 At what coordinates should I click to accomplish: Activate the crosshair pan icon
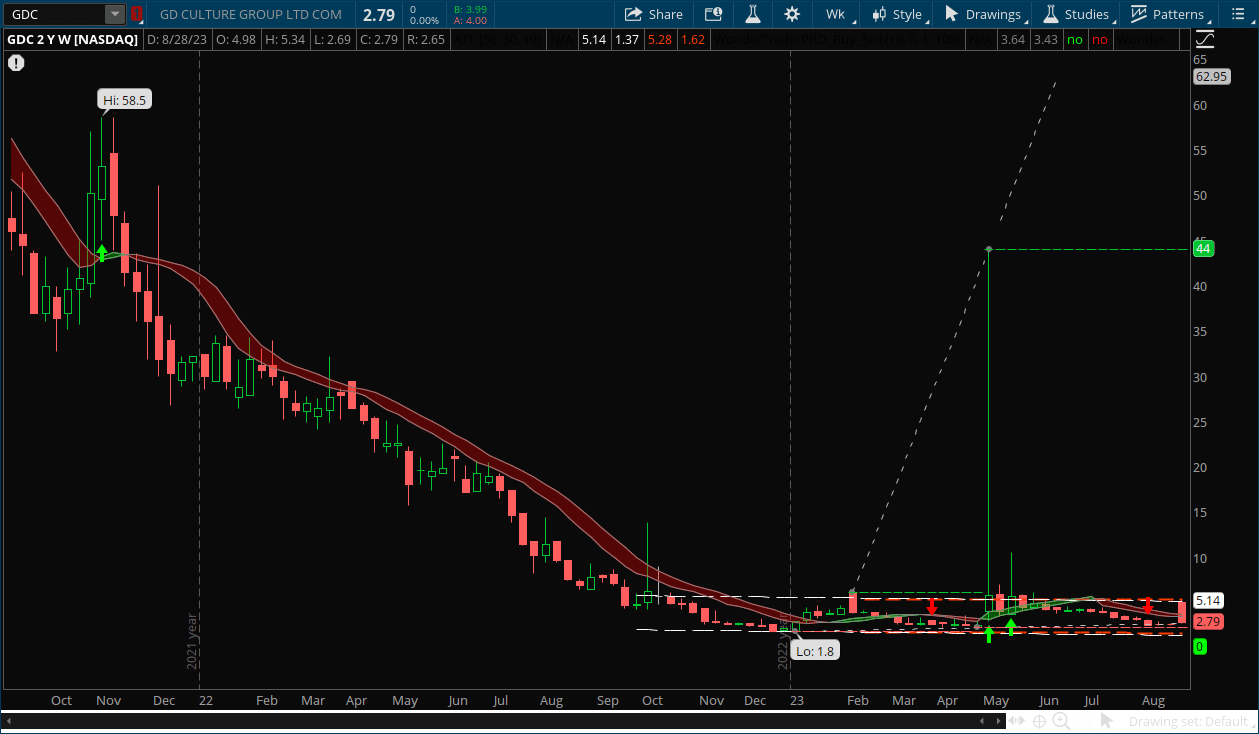tap(1040, 721)
